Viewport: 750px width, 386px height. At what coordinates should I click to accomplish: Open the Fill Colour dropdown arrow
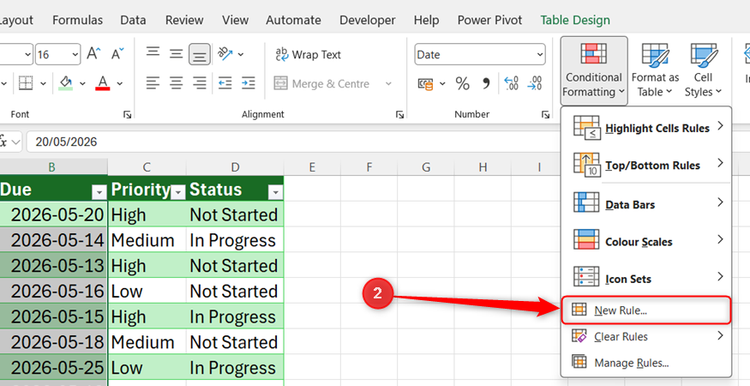tap(82, 84)
